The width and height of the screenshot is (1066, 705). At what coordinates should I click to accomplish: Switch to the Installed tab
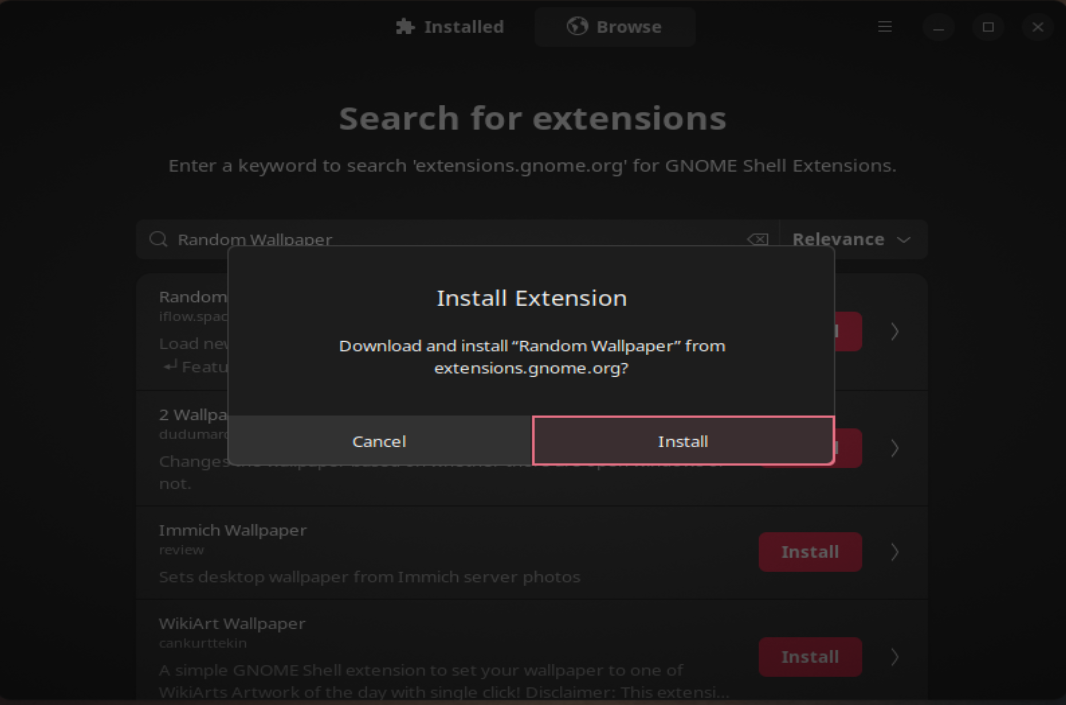pyautogui.click(x=450, y=27)
